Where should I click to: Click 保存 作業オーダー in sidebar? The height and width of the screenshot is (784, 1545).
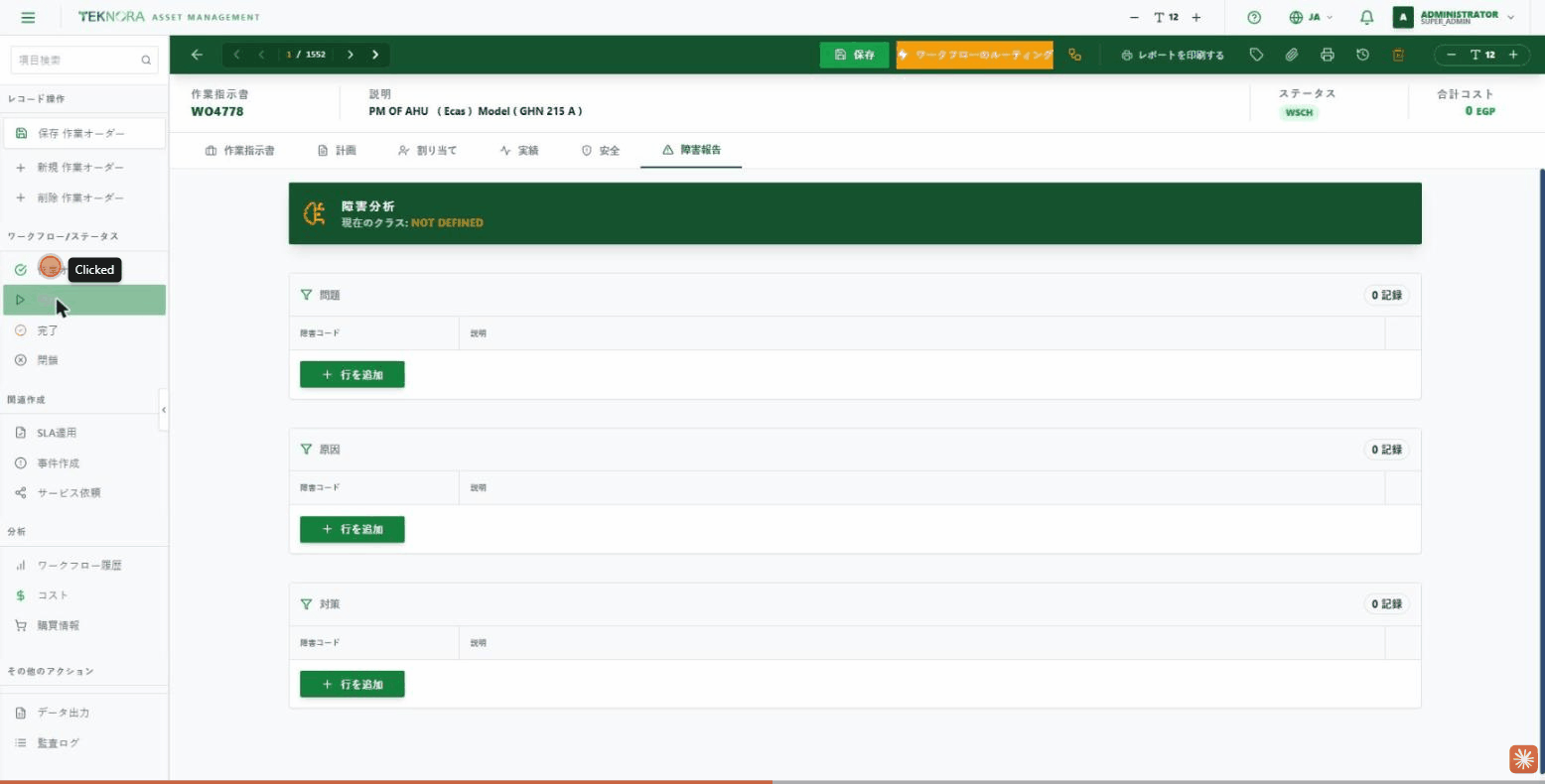click(83, 133)
